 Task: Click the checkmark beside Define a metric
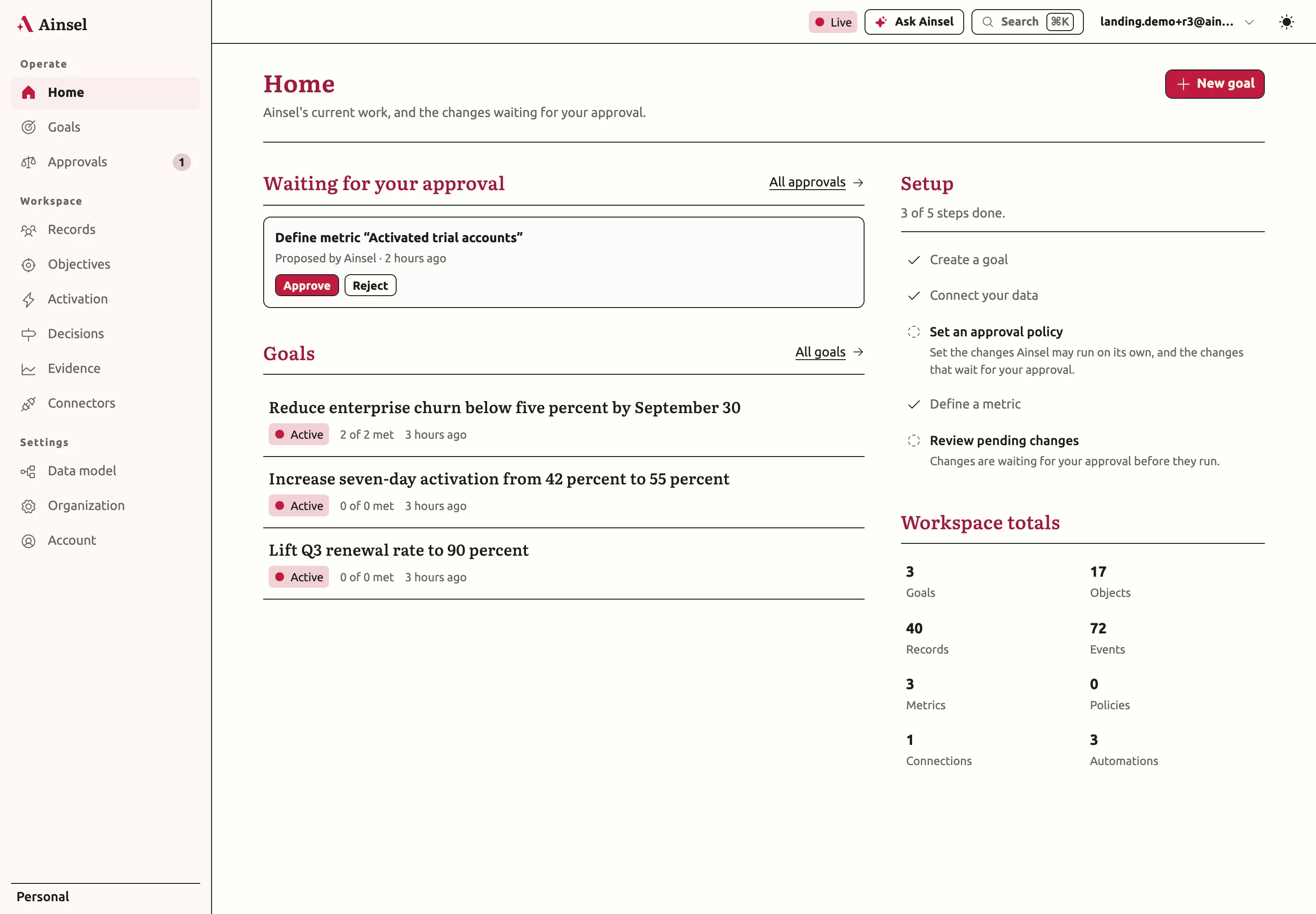point(914,404)
